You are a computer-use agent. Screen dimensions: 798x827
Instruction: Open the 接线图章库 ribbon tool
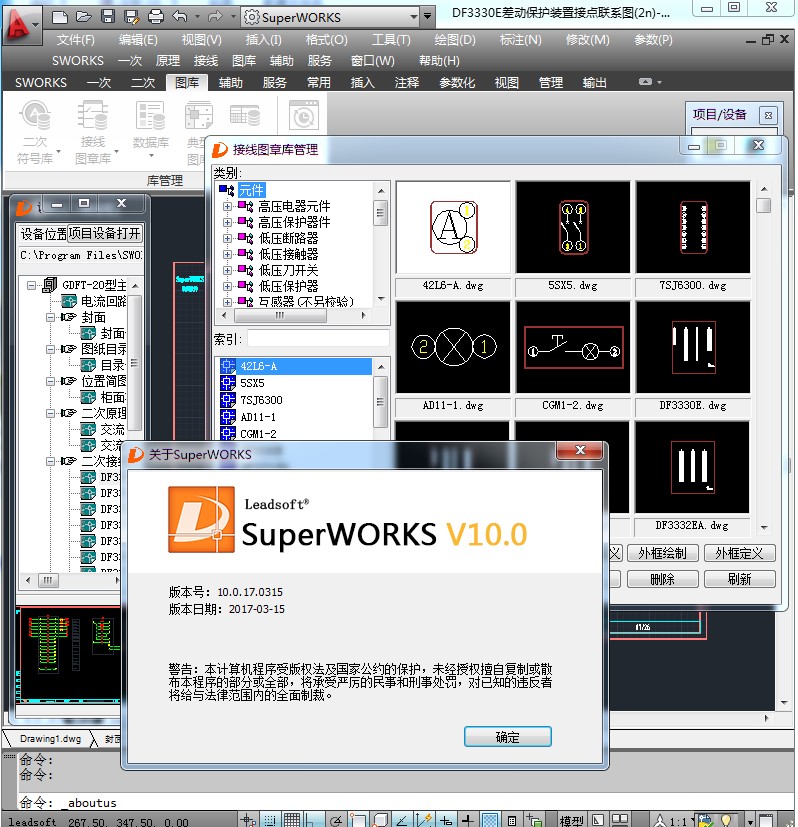tap(92, 133)
